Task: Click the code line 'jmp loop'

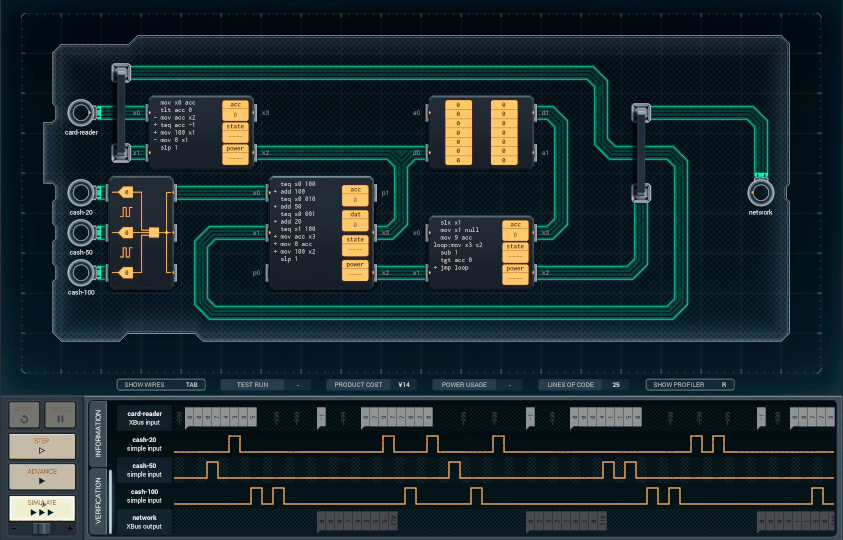Action: pos(455,267)
